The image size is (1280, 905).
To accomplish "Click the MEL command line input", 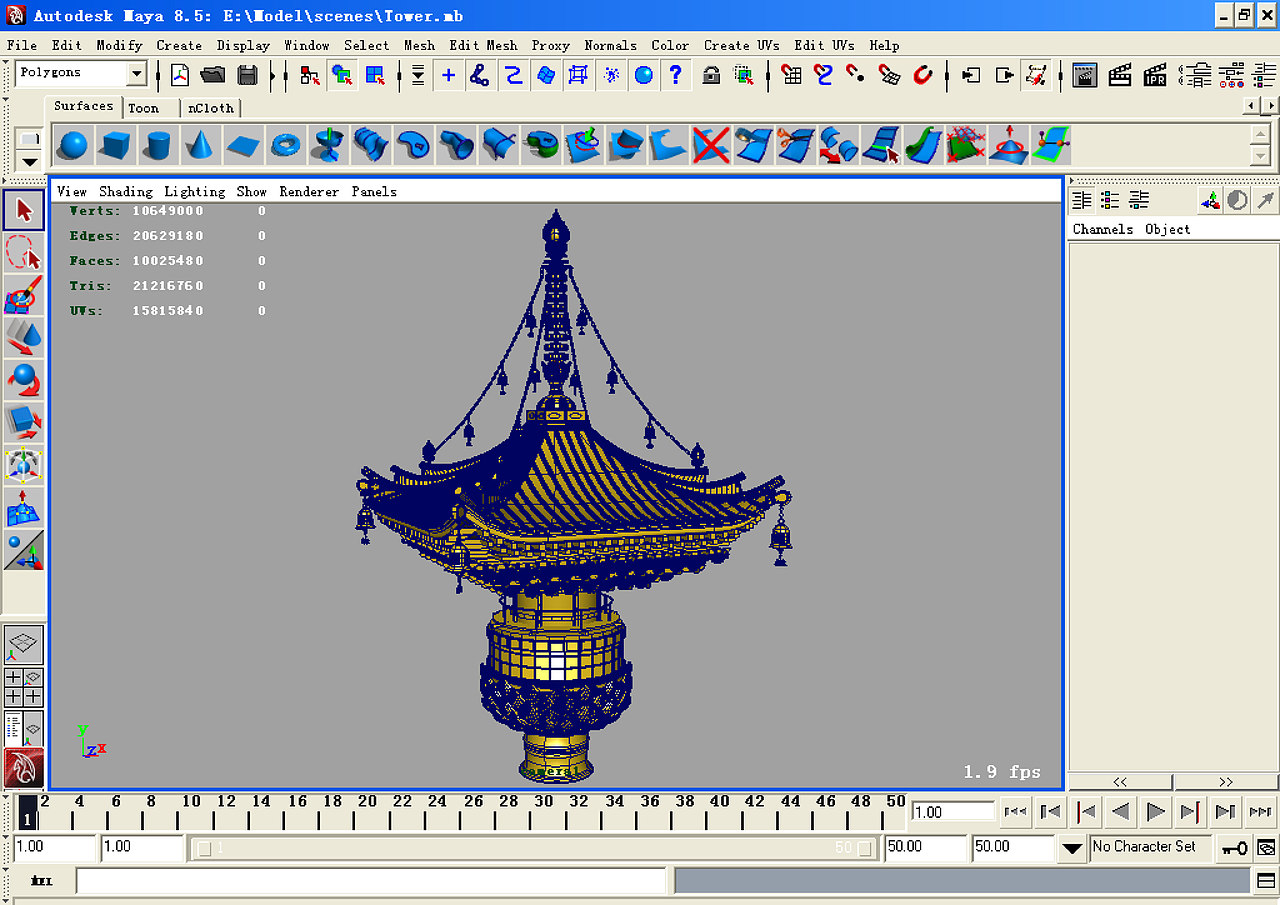I will pos(371,881).
